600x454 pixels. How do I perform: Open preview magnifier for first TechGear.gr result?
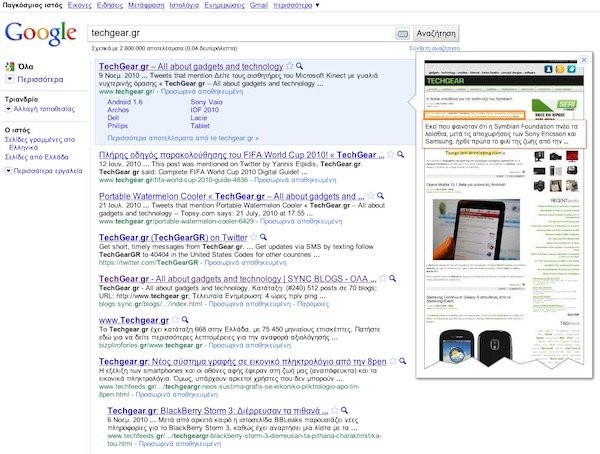(x=299, y=66)
